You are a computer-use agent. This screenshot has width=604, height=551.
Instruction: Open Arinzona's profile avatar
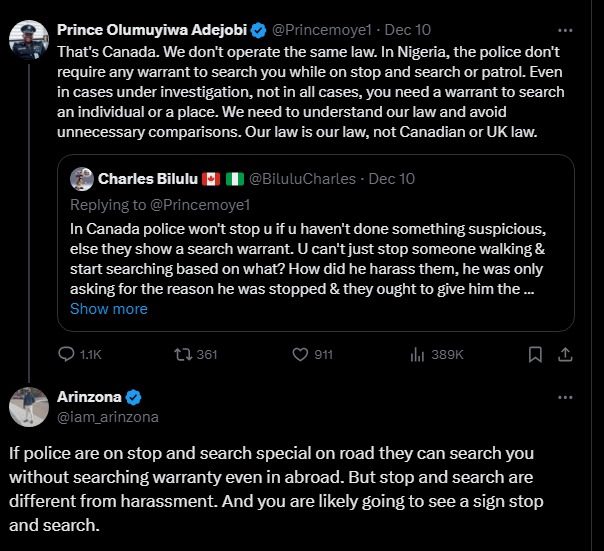29,406
